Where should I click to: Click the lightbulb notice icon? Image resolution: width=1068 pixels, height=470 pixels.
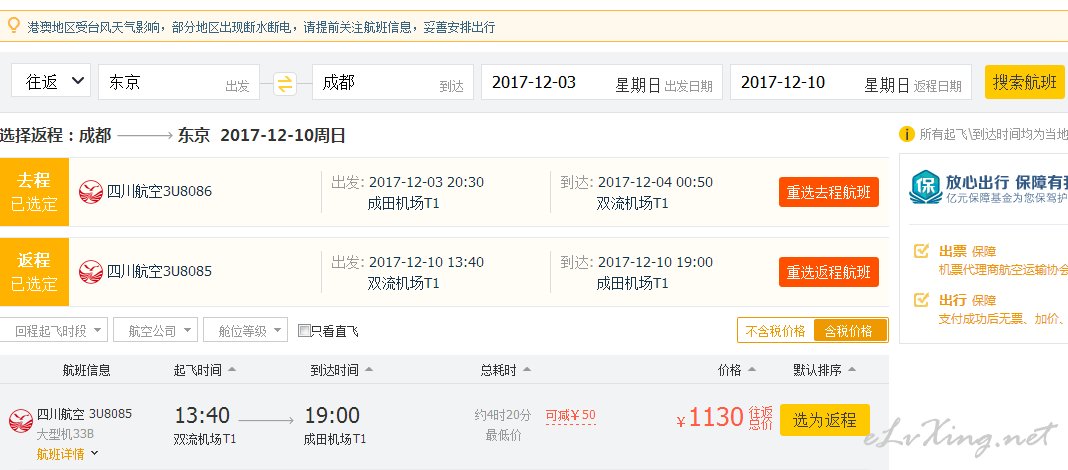pos(14,27)
